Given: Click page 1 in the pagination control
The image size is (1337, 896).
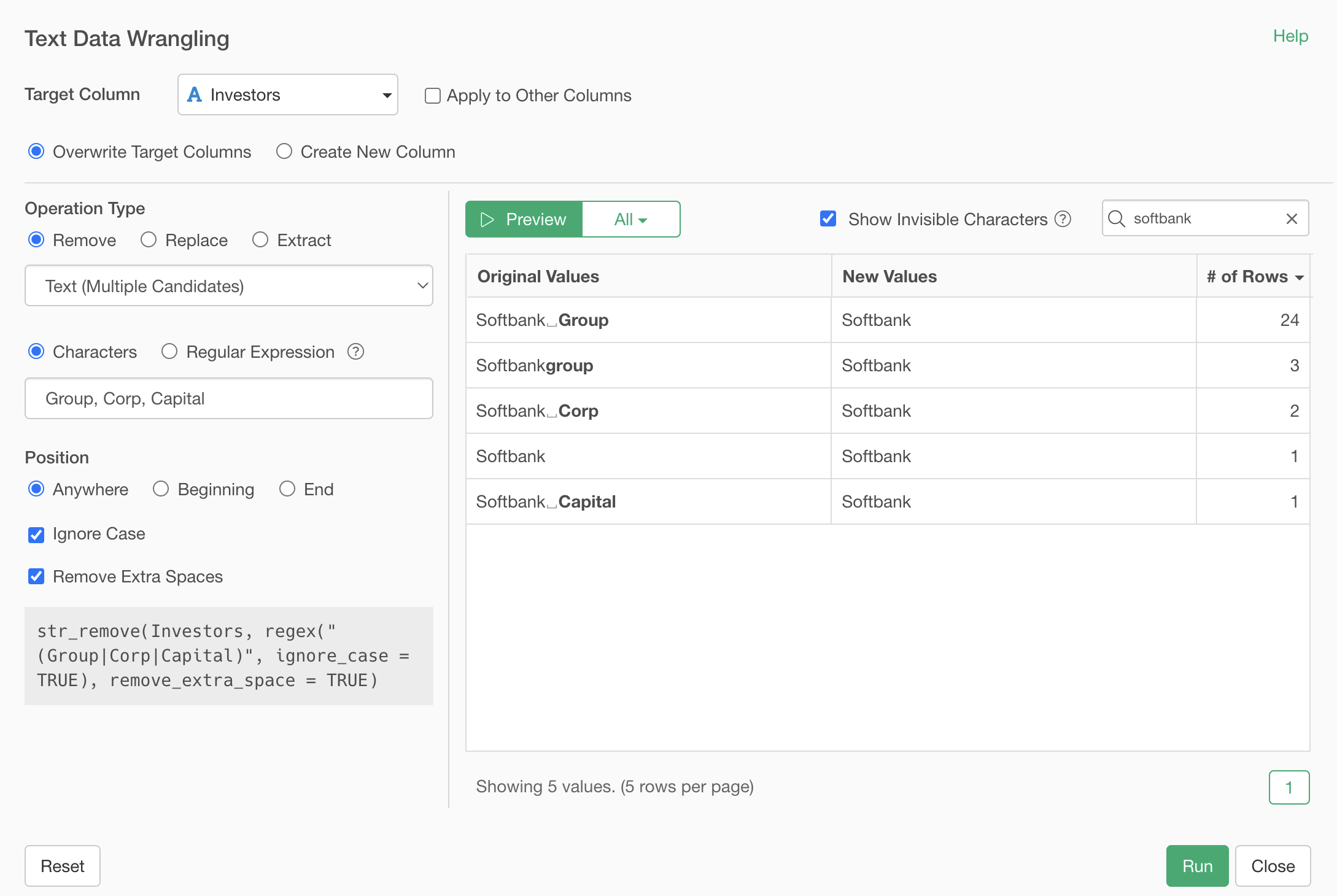Looking at the screenshot, I should click(1289, 787).
